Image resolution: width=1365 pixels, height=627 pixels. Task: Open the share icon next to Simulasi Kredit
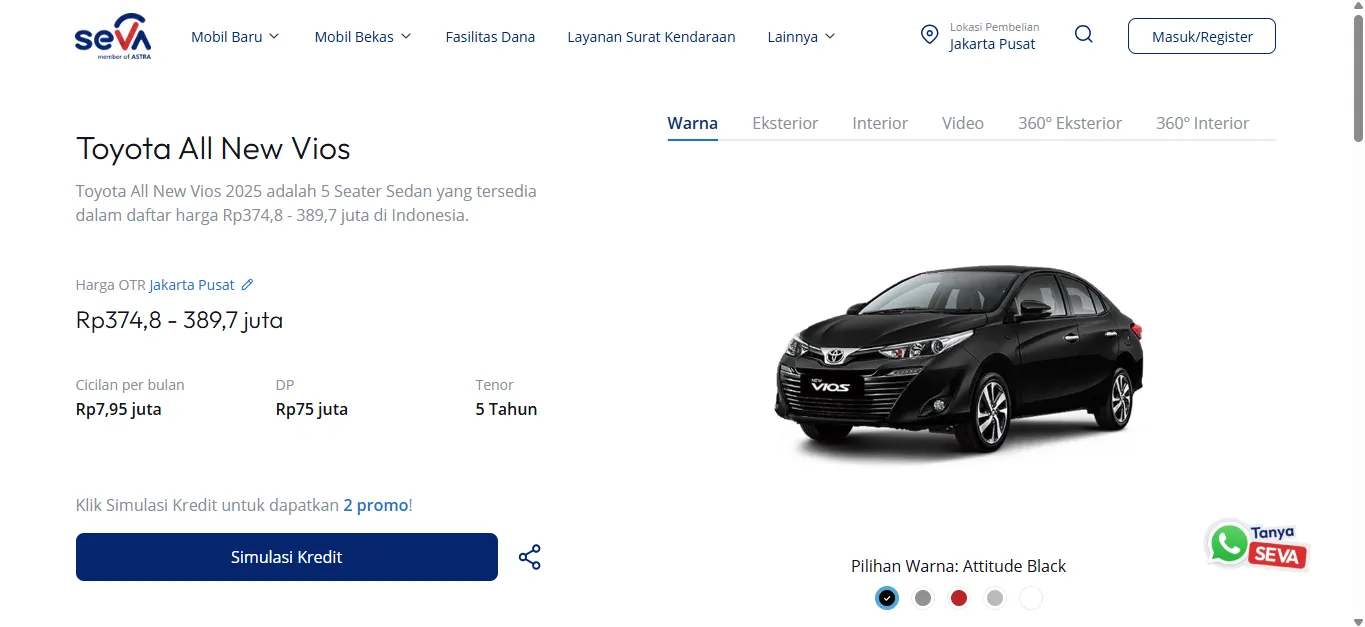click(529, 556)
